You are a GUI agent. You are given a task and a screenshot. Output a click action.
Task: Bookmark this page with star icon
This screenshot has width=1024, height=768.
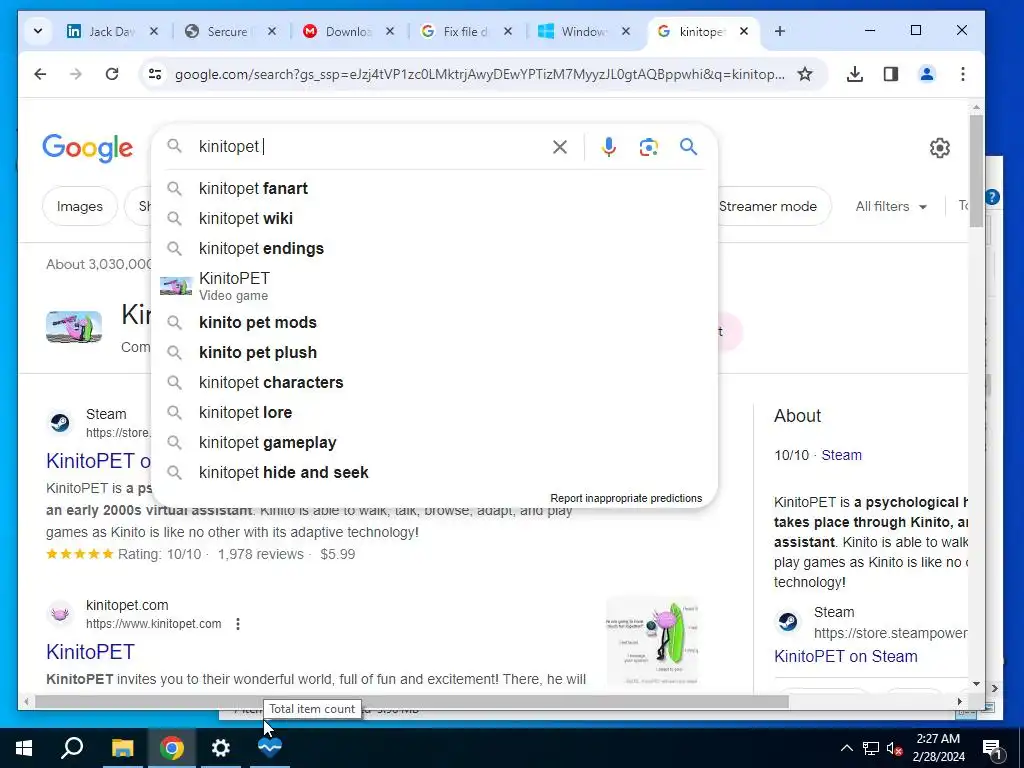coord(805,74)
